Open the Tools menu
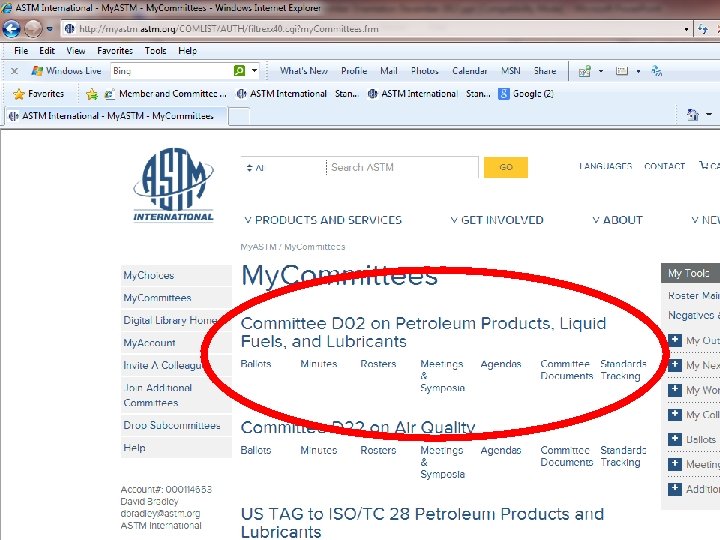This screenshot has width=720, height=540. 155,51
